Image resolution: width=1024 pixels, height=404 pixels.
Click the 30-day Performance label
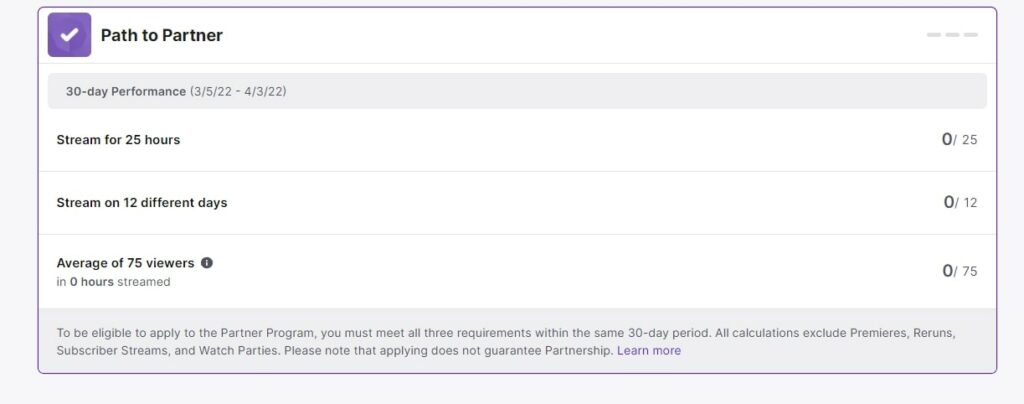pyautogui.click(x=125, y=91)
